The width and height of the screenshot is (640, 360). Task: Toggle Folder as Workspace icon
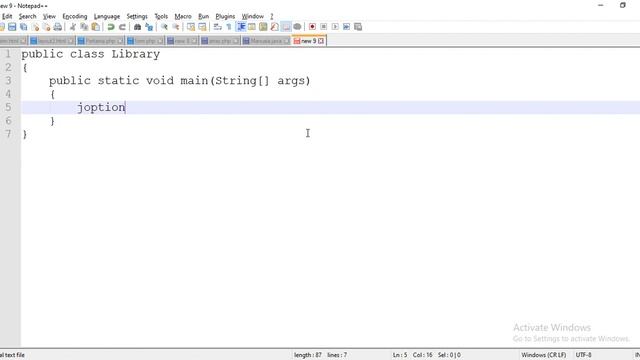(286, 27)
